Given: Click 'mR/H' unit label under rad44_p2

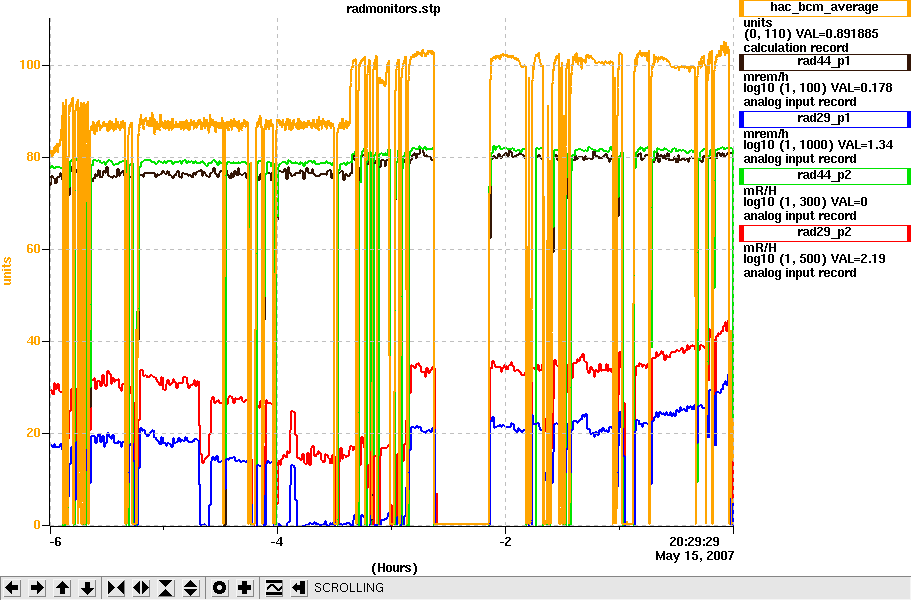Looking at the screenshot, I should tap(760, 191).
